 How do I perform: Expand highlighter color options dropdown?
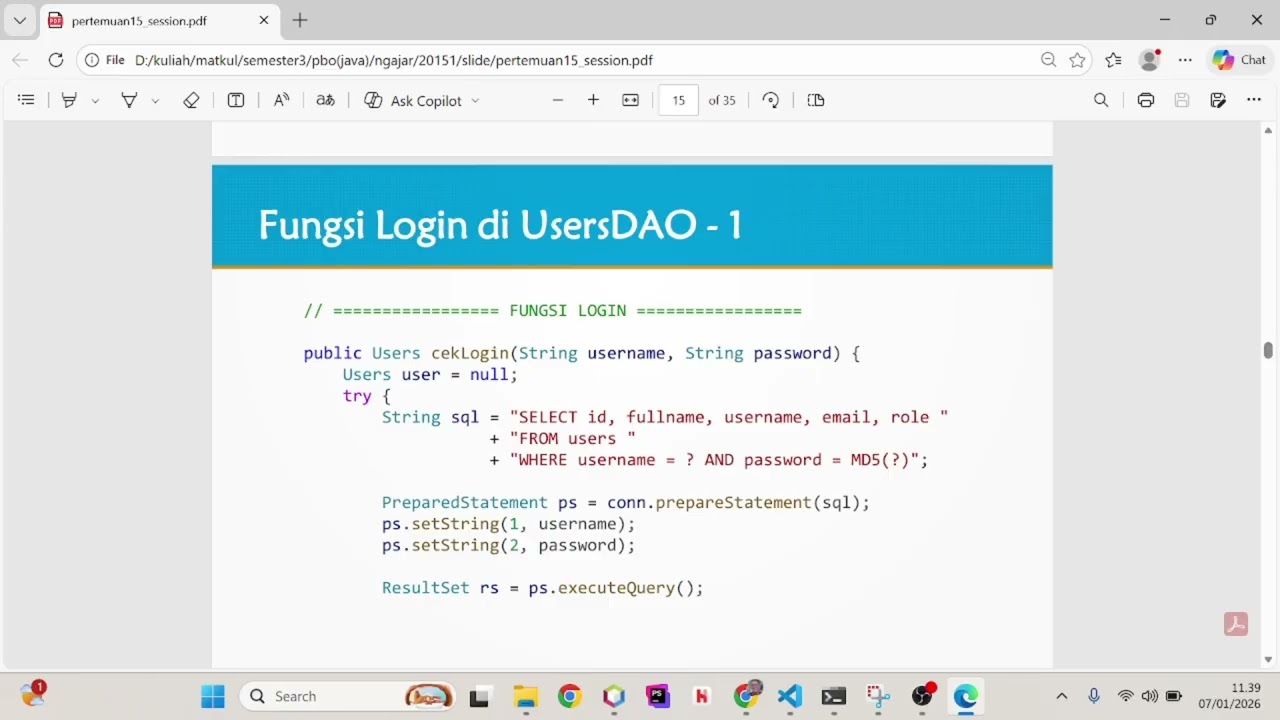point(95,101)
